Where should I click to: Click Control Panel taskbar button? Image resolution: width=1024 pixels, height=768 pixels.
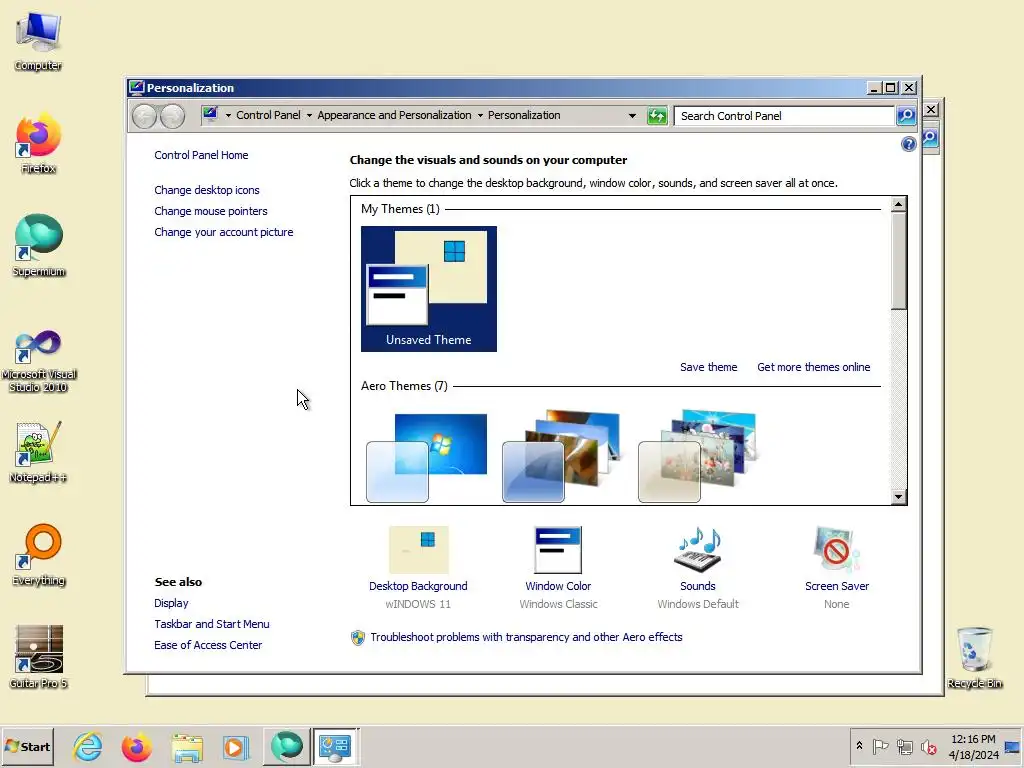click(336, 746)
